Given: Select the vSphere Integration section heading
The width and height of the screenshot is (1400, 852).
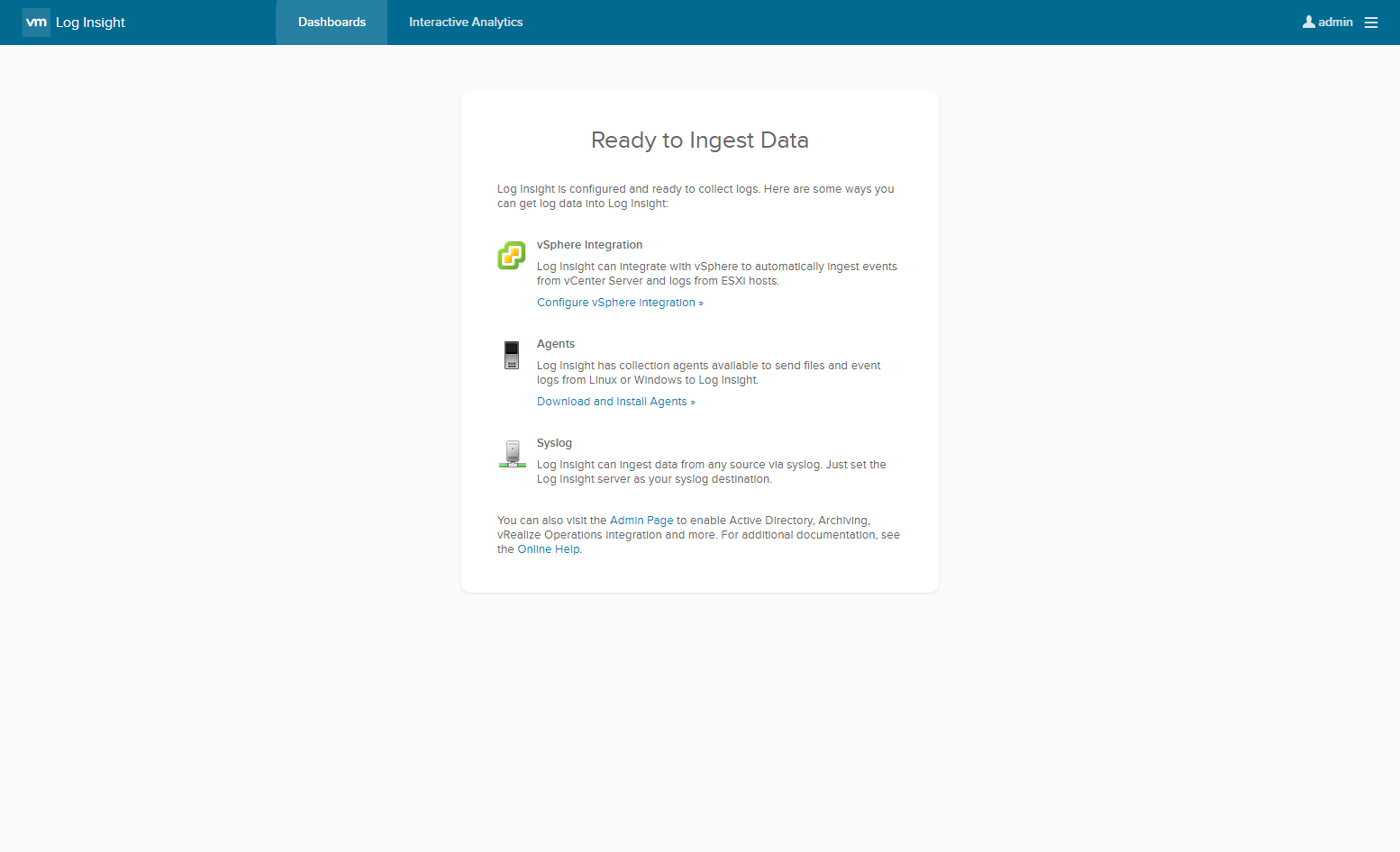Looking at the screenshot, I should [589, 245].
